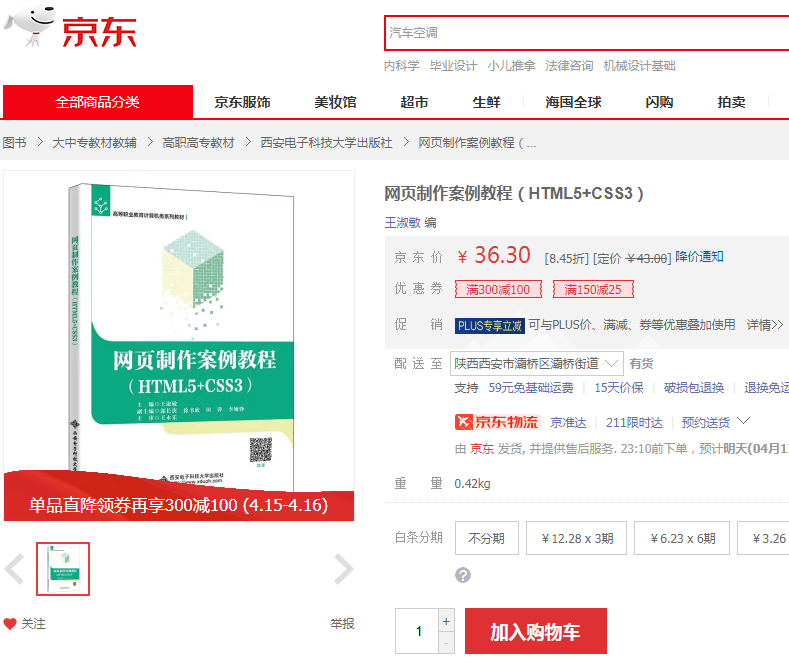Click the 京东 seller link in shipping info
The width and height of the screenshot is (789, 658).
coord(482,448)
